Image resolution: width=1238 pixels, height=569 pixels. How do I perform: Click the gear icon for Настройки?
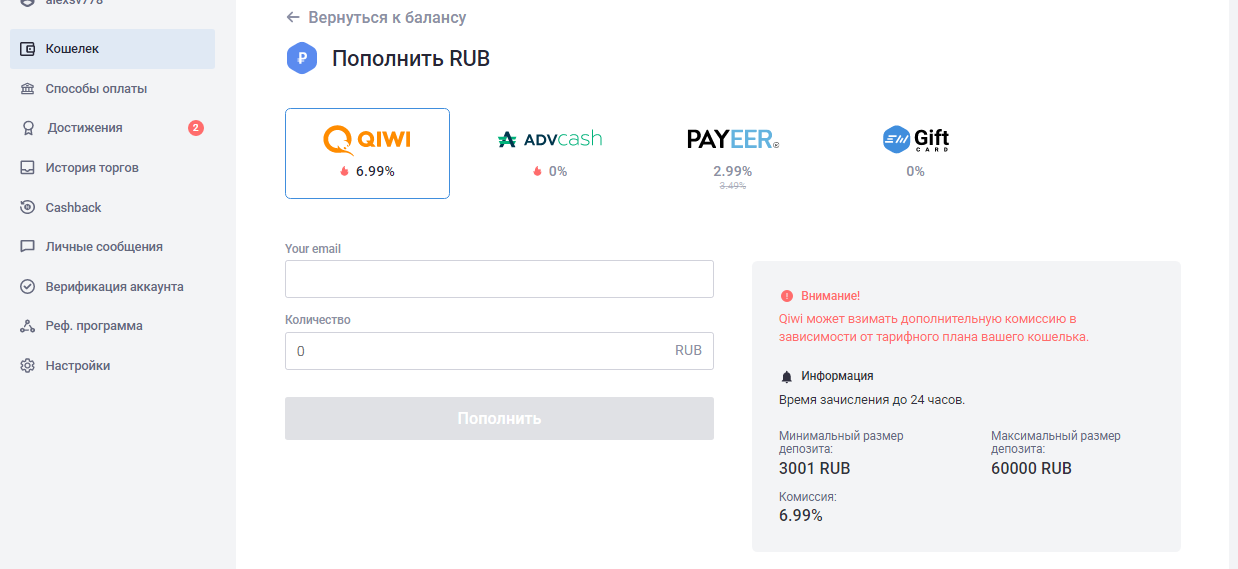click(x=28, y=366)
